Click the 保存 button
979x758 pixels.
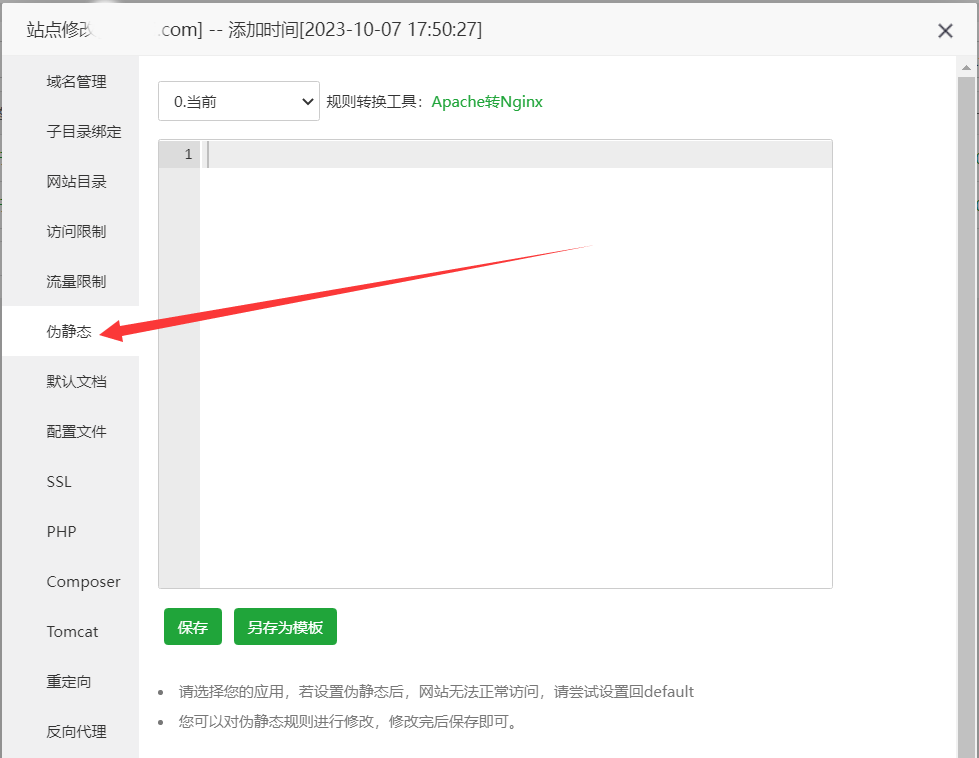tap(193, 627)
